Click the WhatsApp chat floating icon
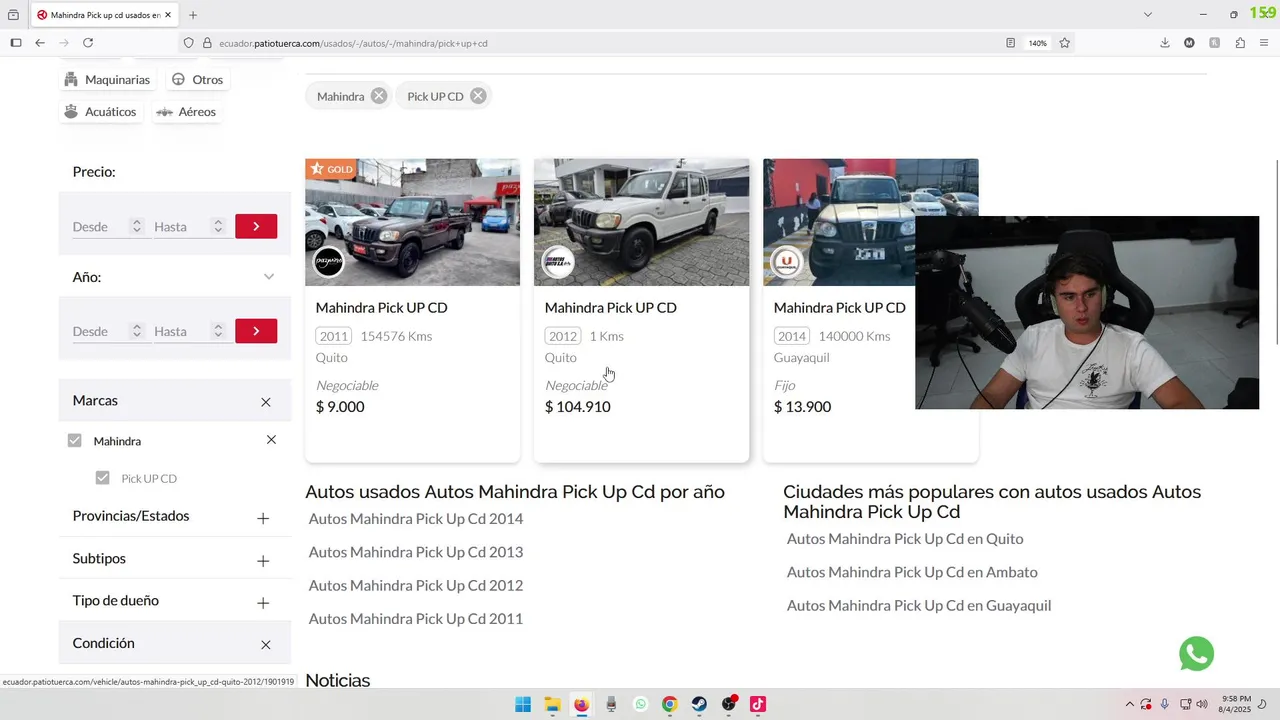The width and height of the screenshot is (1280, 720). pyautogui.click(x=1196, y=654)
